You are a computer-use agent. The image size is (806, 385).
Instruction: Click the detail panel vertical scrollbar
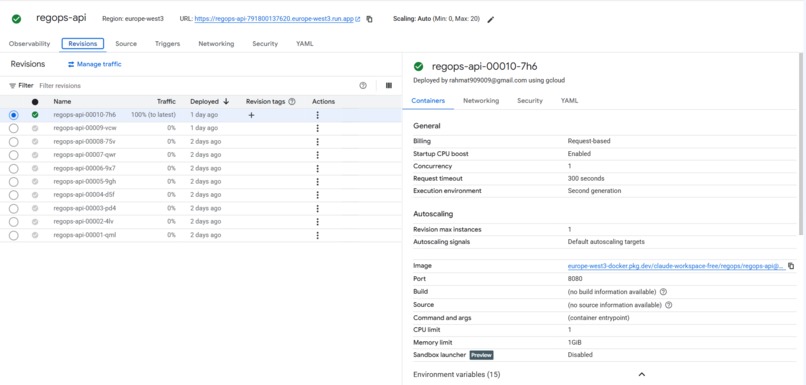802,144
